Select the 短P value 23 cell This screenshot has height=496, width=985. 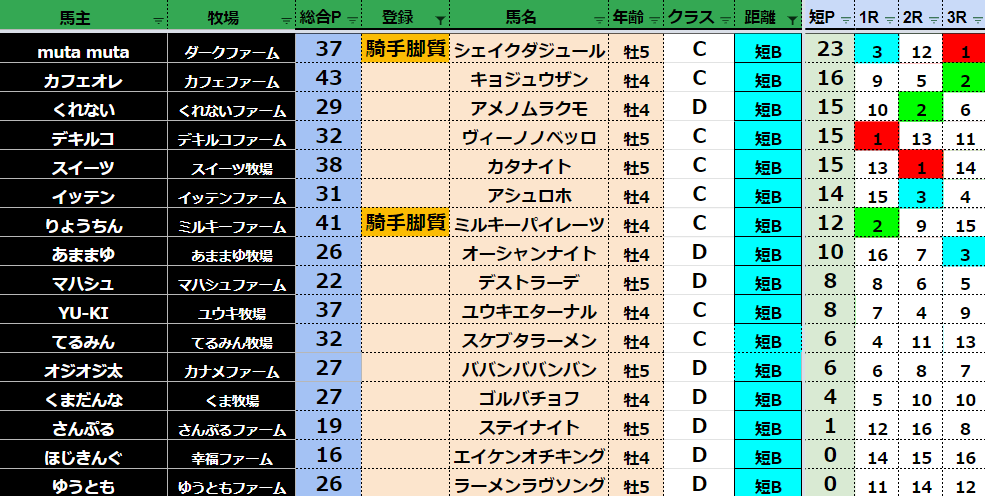pyautogui.click(x=829, y=50)
